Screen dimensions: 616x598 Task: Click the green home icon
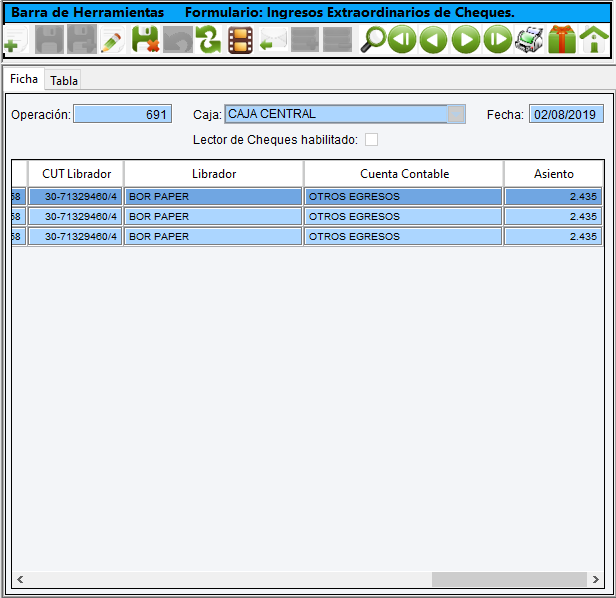(x=594, y=40)
